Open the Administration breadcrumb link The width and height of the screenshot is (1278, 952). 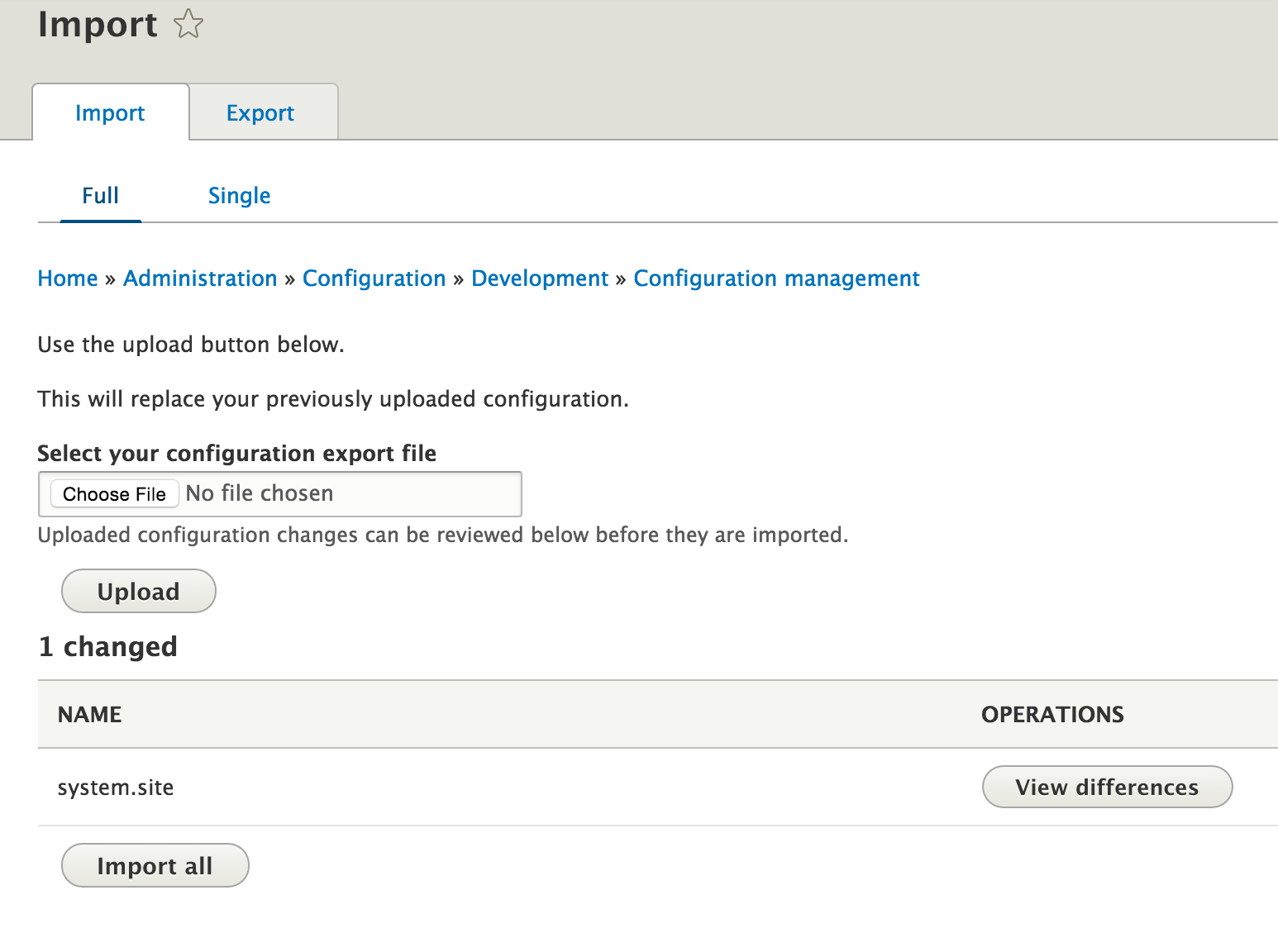click(x=199, y=278)
